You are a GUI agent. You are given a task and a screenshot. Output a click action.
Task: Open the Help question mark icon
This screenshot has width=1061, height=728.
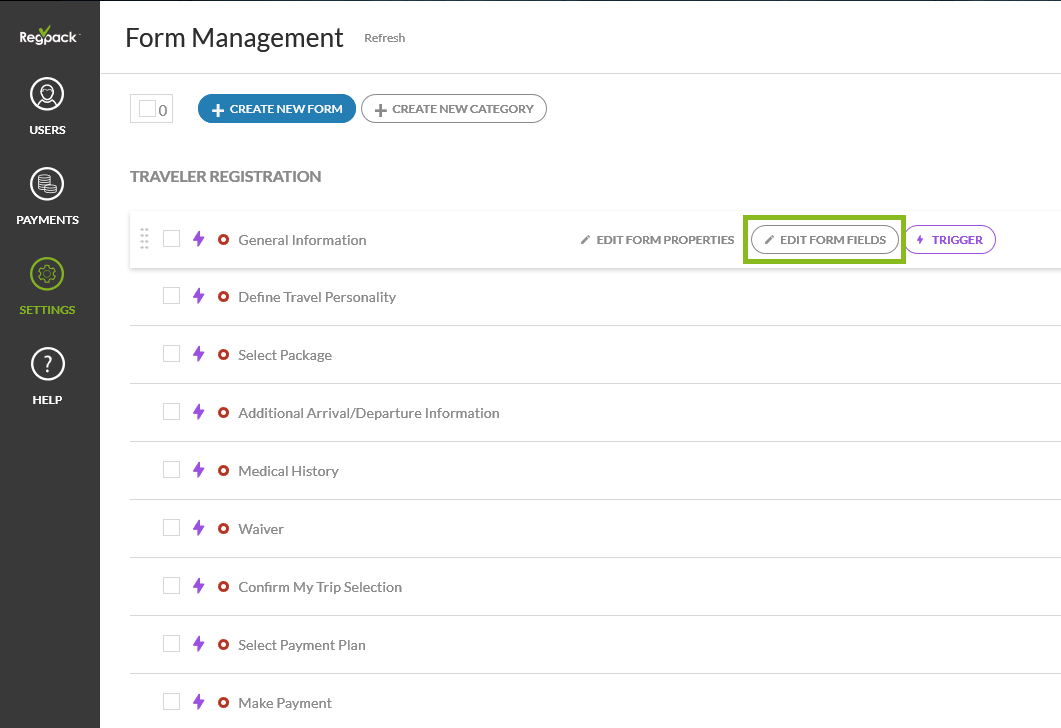click(47, 365)
